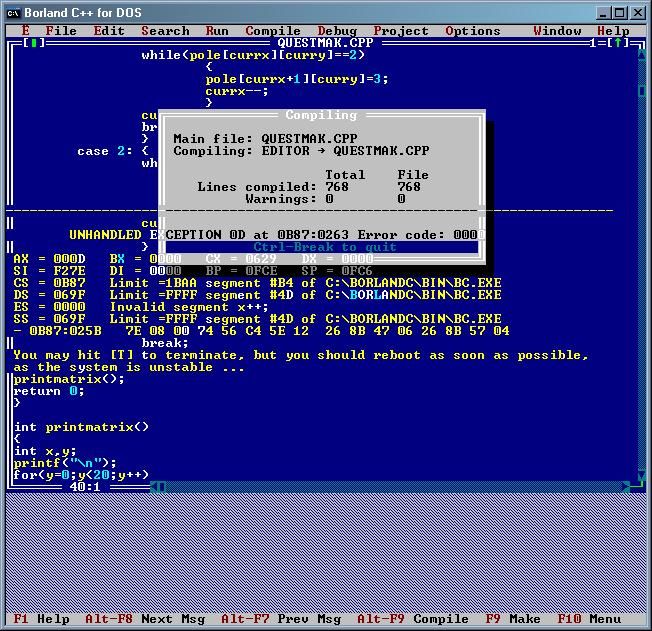Click the window number 1 indicator
The image size is (652, 631).
click(593, 42)
